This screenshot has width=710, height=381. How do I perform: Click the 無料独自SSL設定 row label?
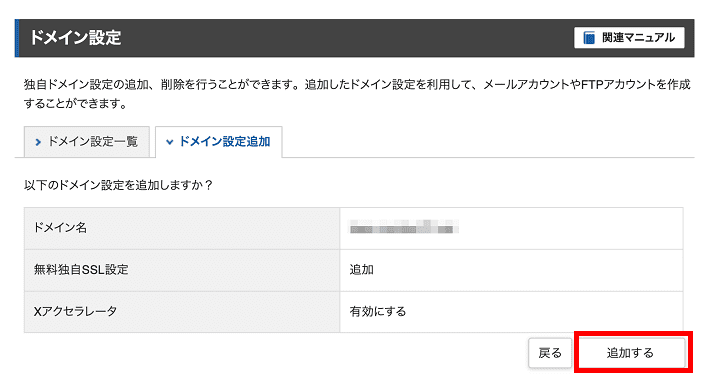(81, 270)
